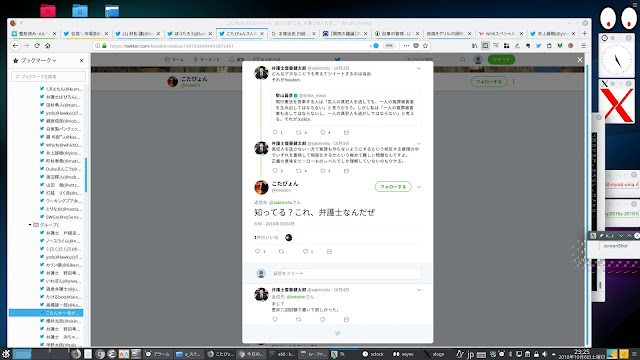Click the page zoom 90% indicator

coord(389,46)
